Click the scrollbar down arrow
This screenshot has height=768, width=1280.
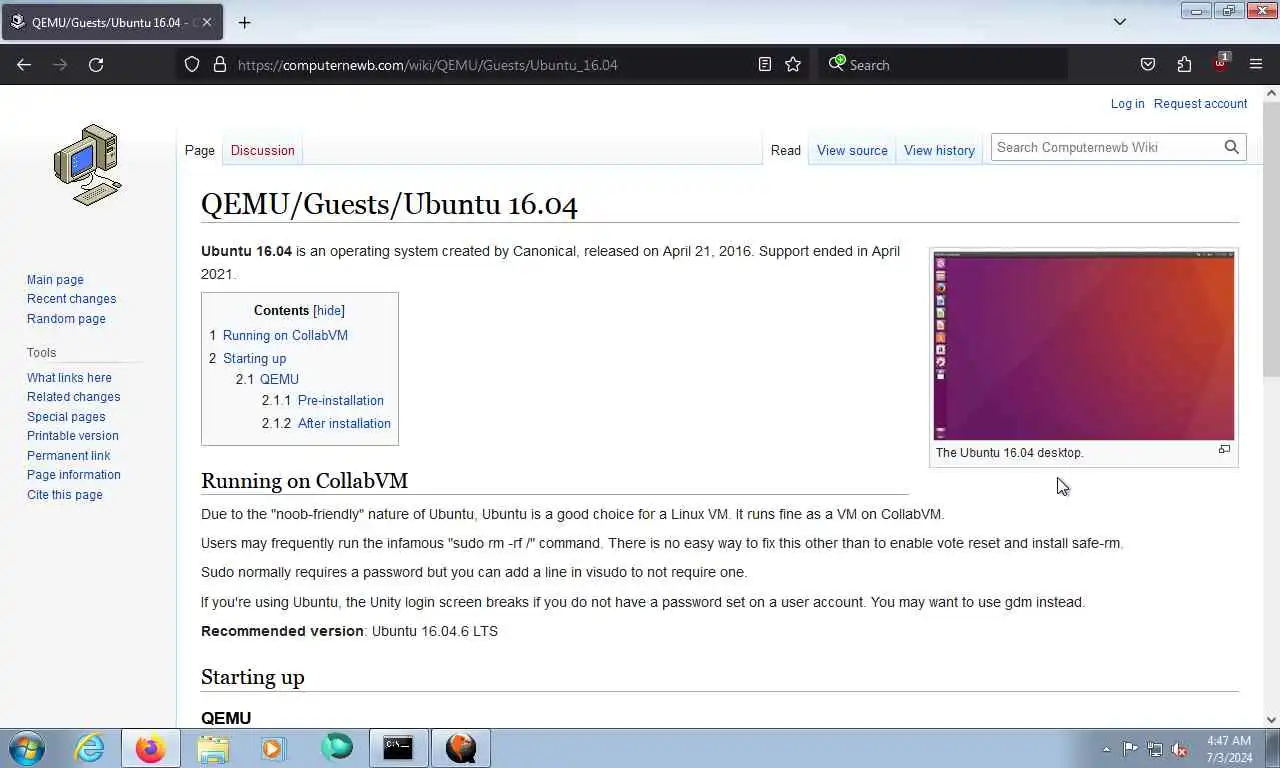point(1272,719)
